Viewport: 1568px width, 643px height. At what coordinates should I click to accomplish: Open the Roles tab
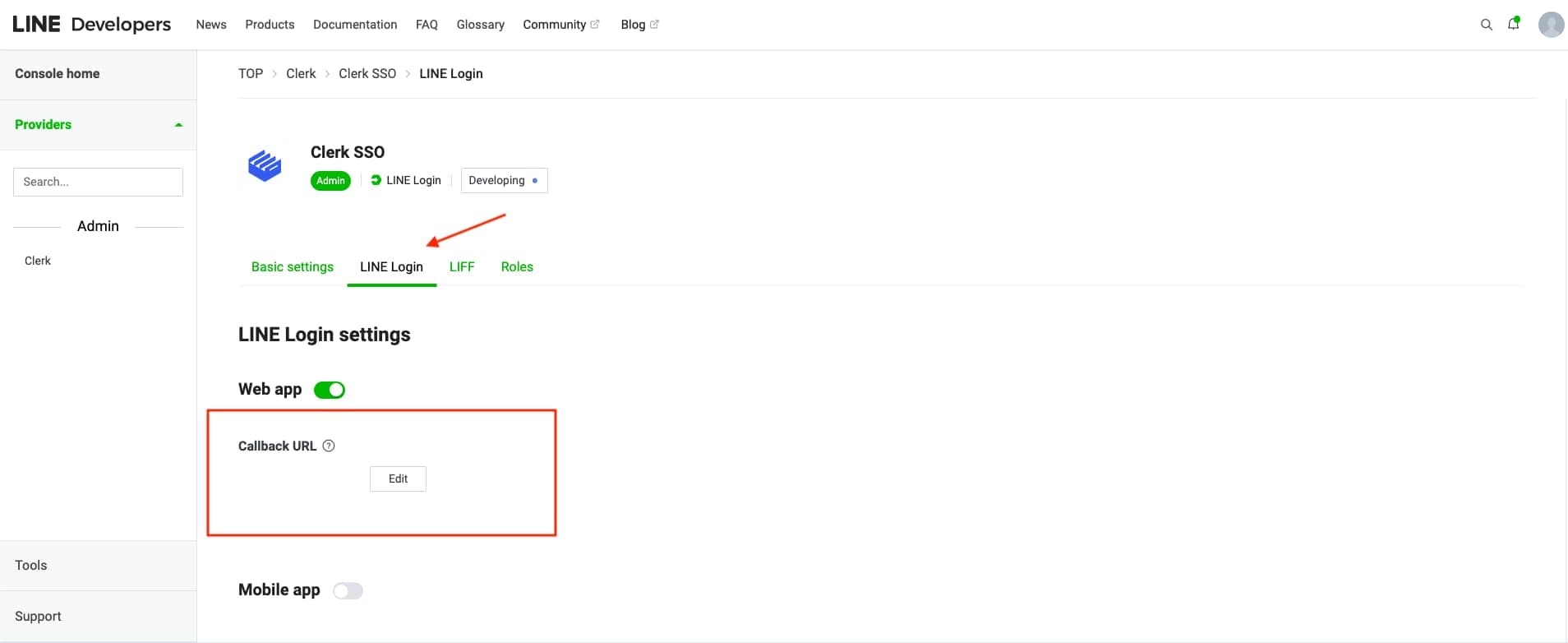click(517, 266)
